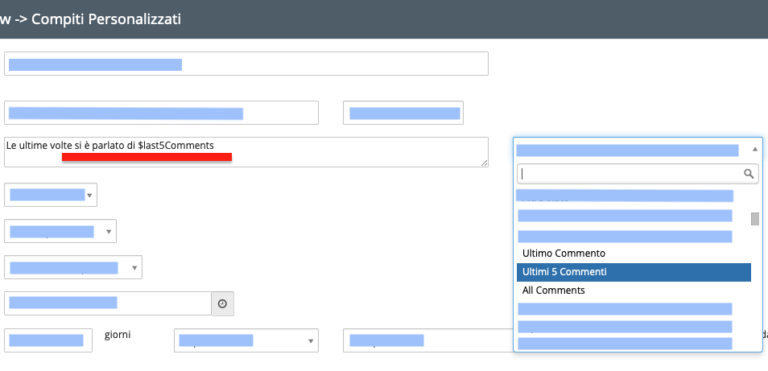Click the Compiti Personalizzati header title

[106, 19]
